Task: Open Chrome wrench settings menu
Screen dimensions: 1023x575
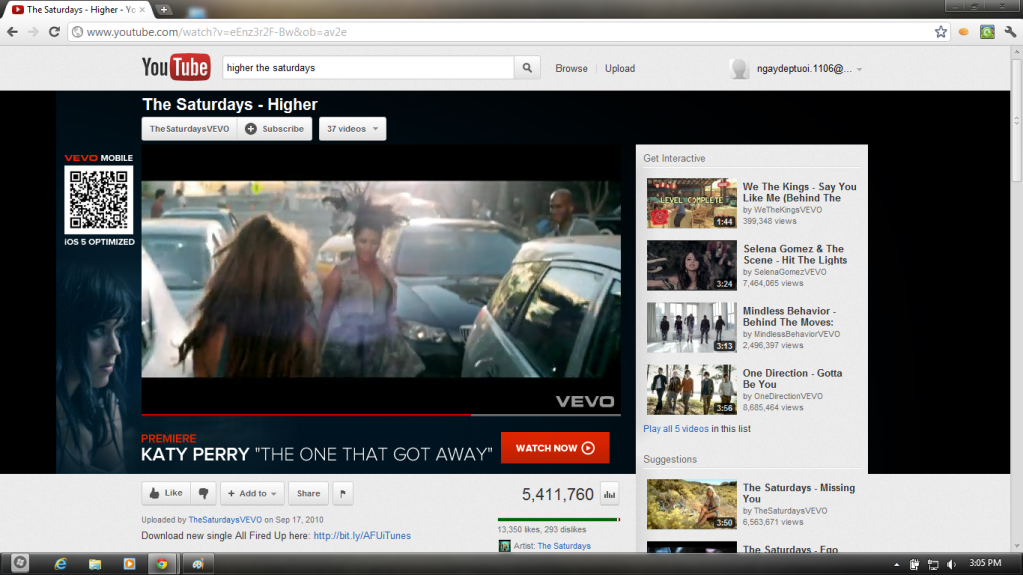Action: [1010, 31]
